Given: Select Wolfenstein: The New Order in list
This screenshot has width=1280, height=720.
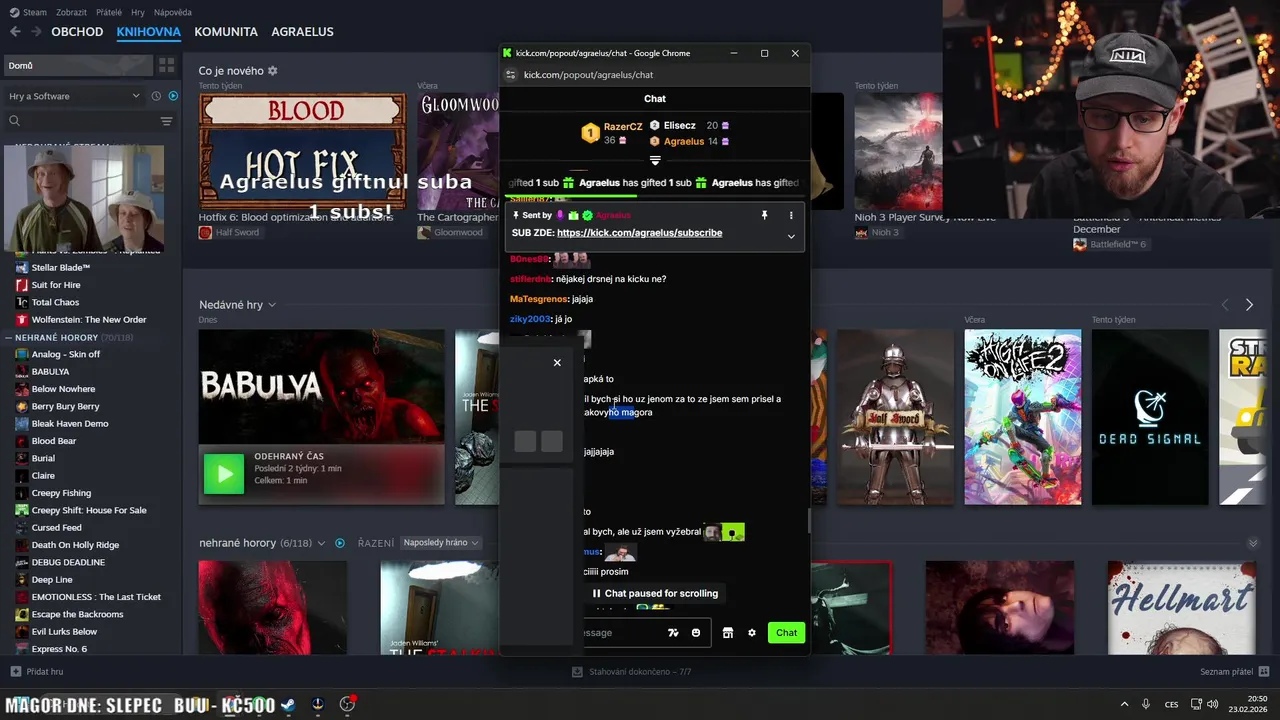Looking at the screenshot, I should click(x=90, y=320).
